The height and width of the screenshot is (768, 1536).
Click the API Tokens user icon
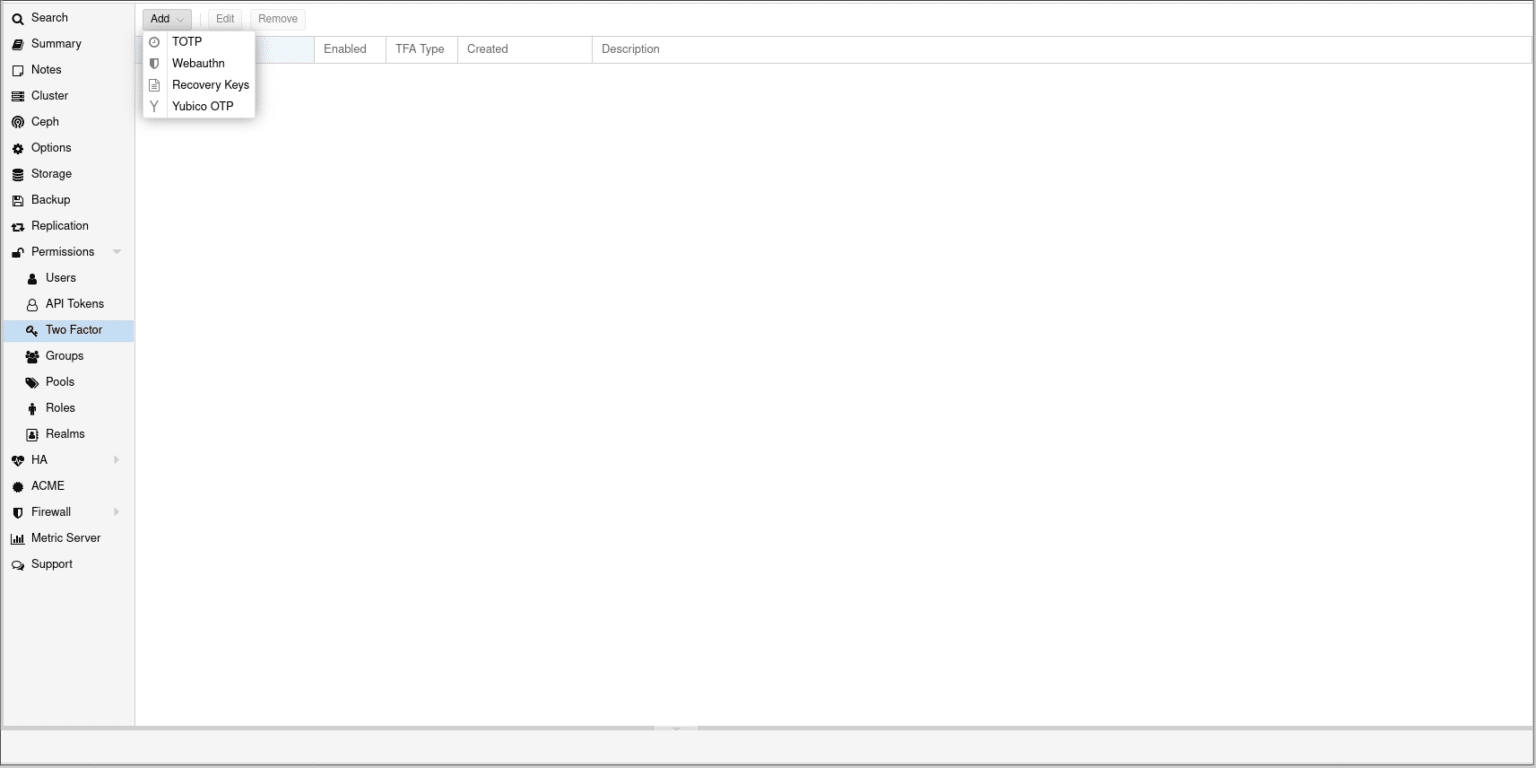(32, 304)
